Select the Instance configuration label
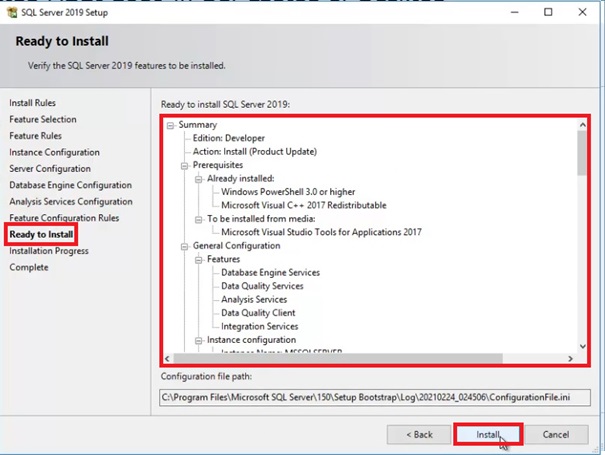This screenshot has height=455, width=605. (x=252, y=340)
